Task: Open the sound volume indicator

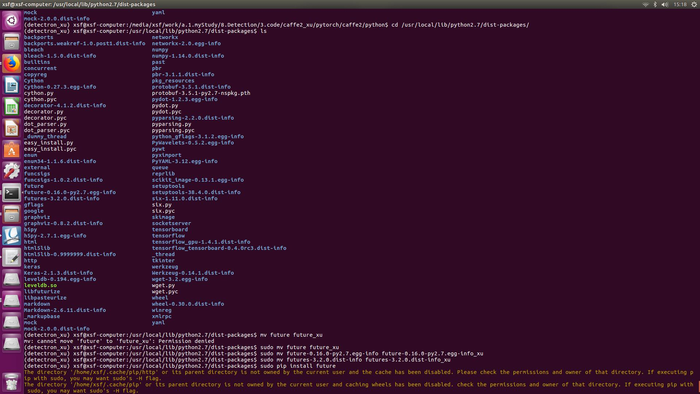Action: (664, 4)
